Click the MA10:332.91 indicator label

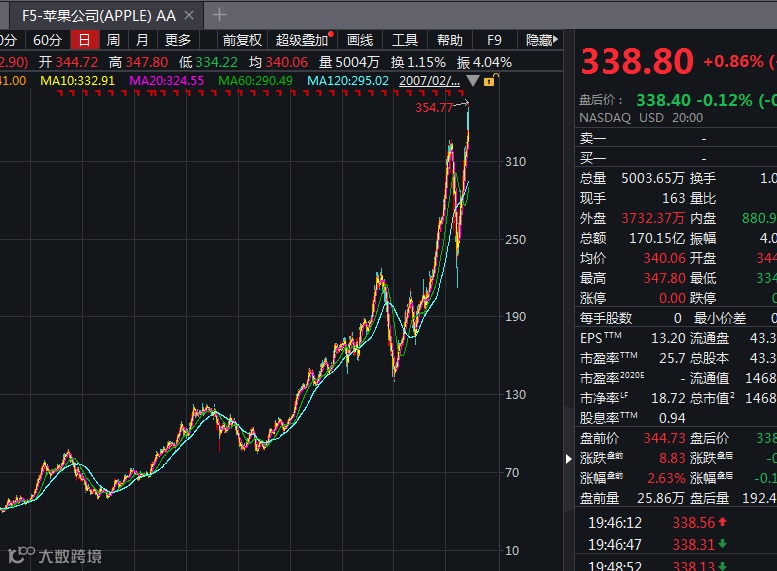click(77, 81)
